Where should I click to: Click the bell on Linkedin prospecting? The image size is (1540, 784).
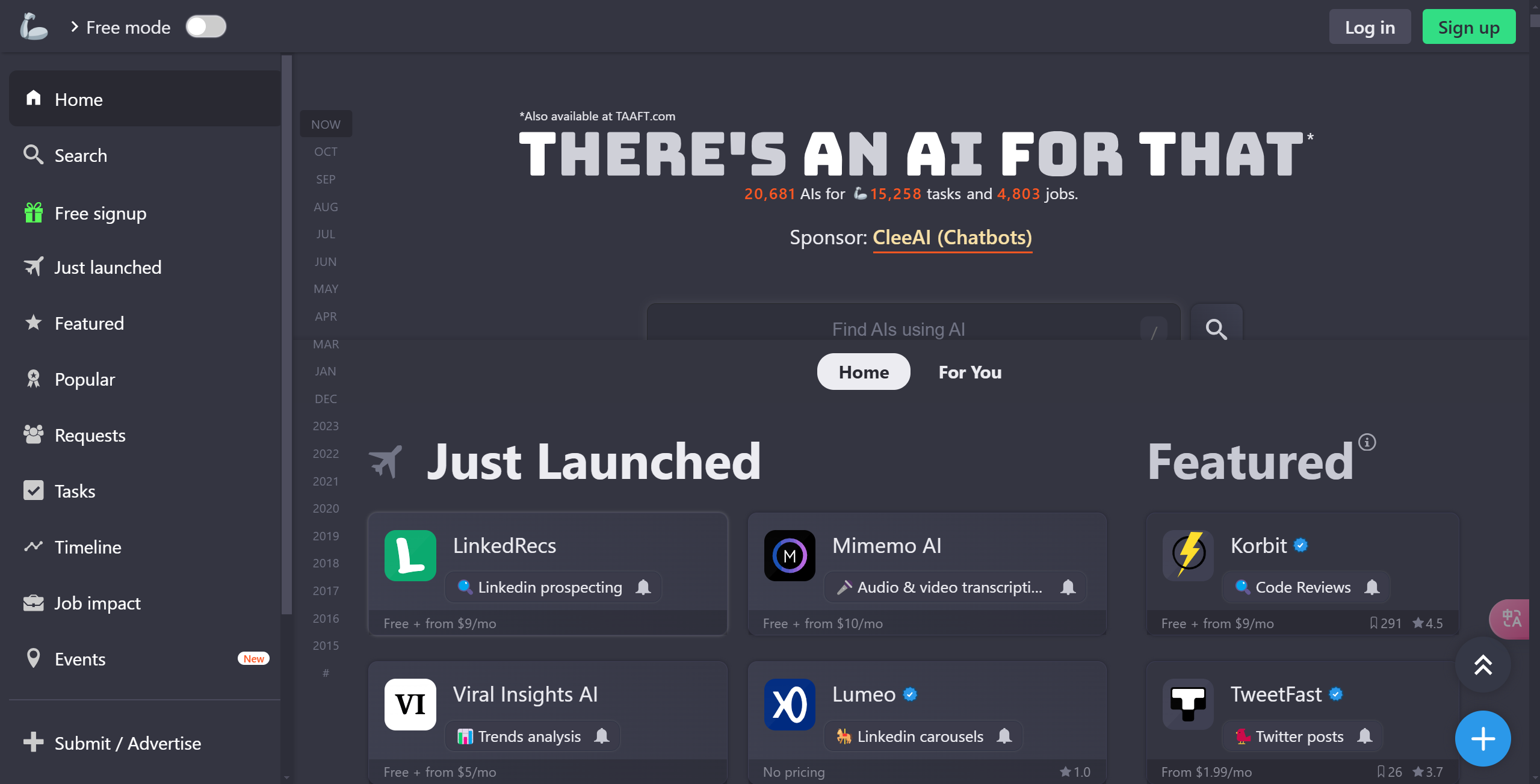pos(643,587)
